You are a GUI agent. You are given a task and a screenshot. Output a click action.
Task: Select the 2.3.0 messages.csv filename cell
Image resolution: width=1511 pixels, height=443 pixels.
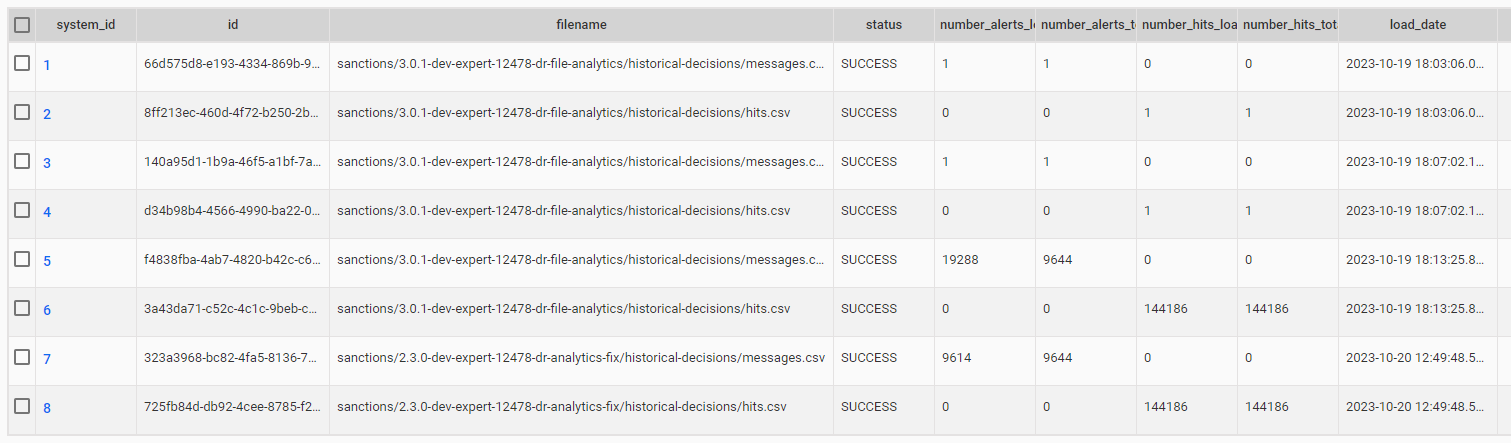(x=581, y=358)
